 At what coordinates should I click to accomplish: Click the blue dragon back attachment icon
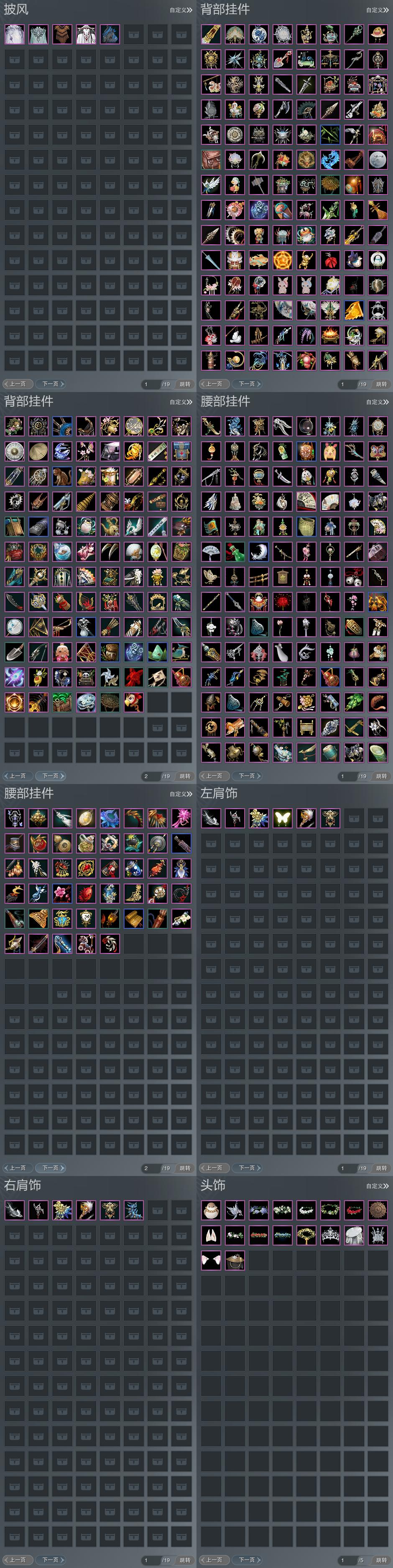330,159
